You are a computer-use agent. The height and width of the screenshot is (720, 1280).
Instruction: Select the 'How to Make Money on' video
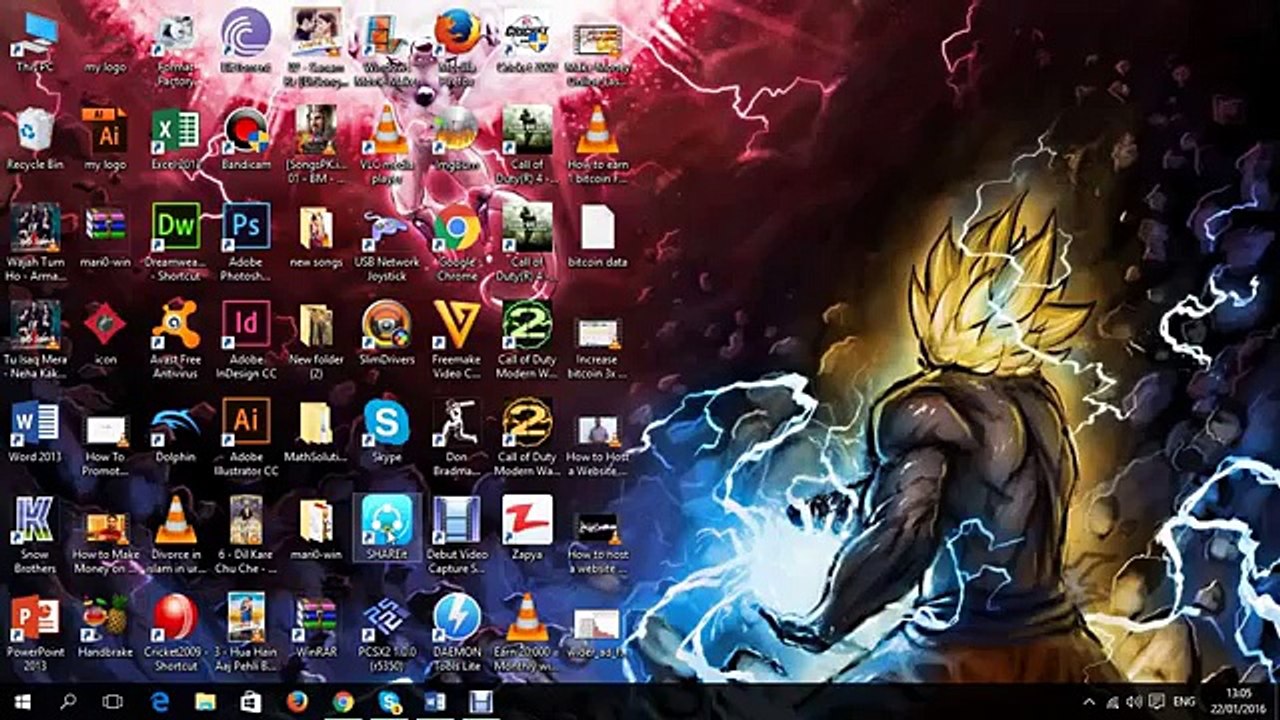pos(105,541)
